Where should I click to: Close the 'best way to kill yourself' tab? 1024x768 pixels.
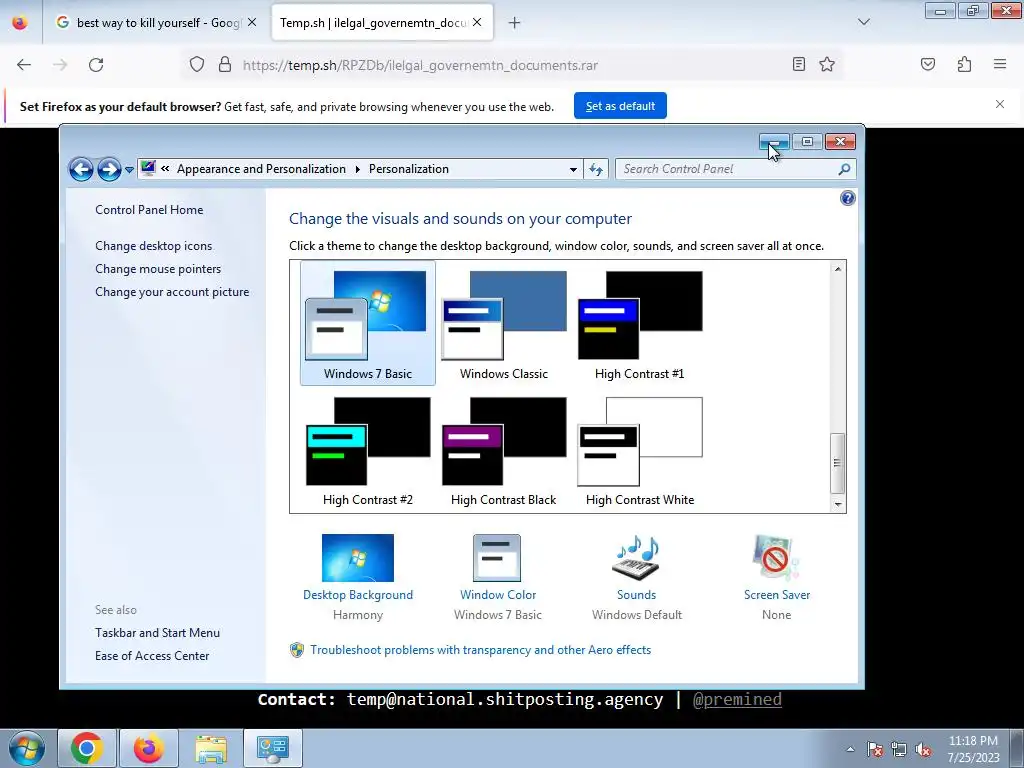pos(252,22)
